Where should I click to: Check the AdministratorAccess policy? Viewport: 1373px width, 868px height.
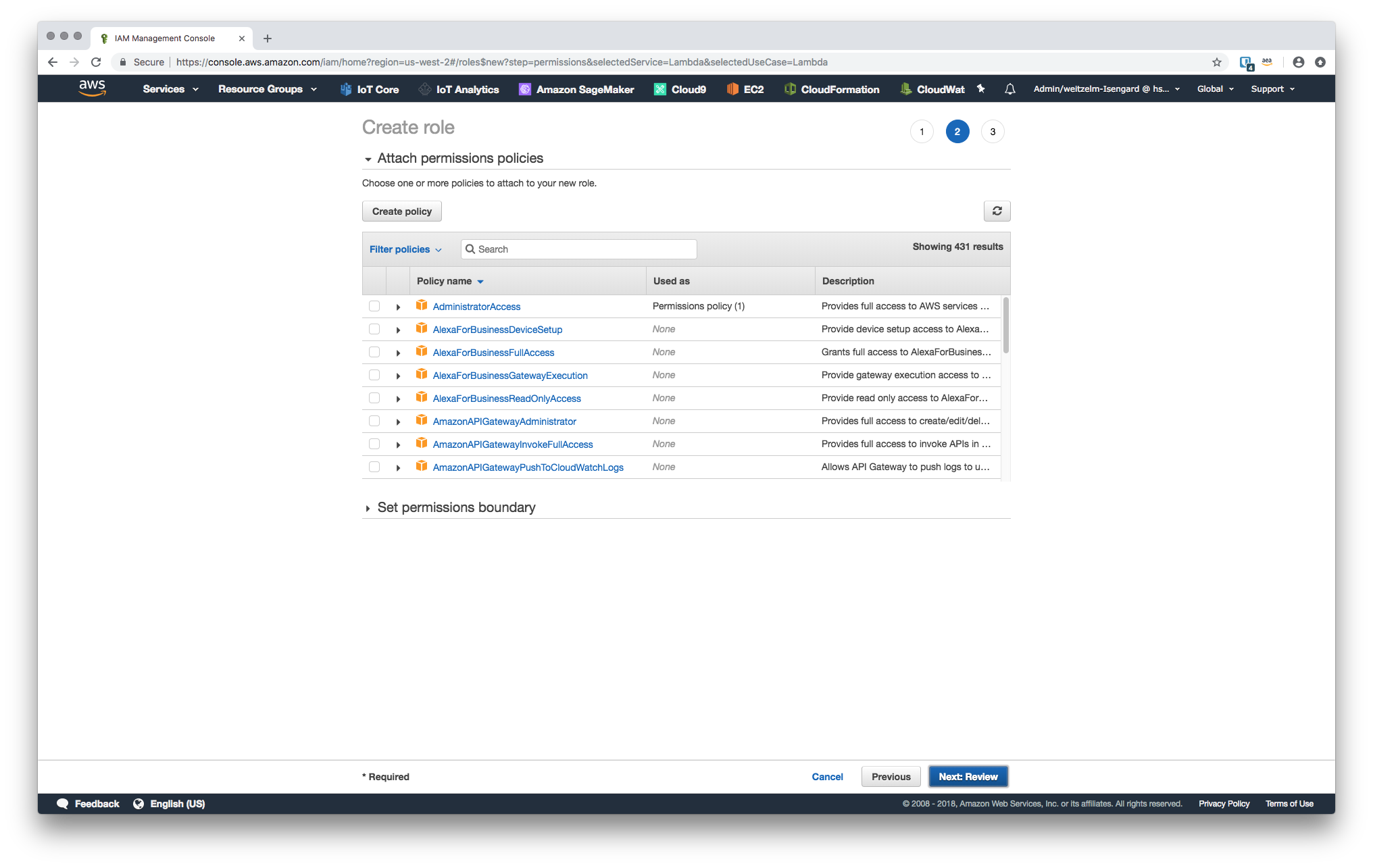374,306
